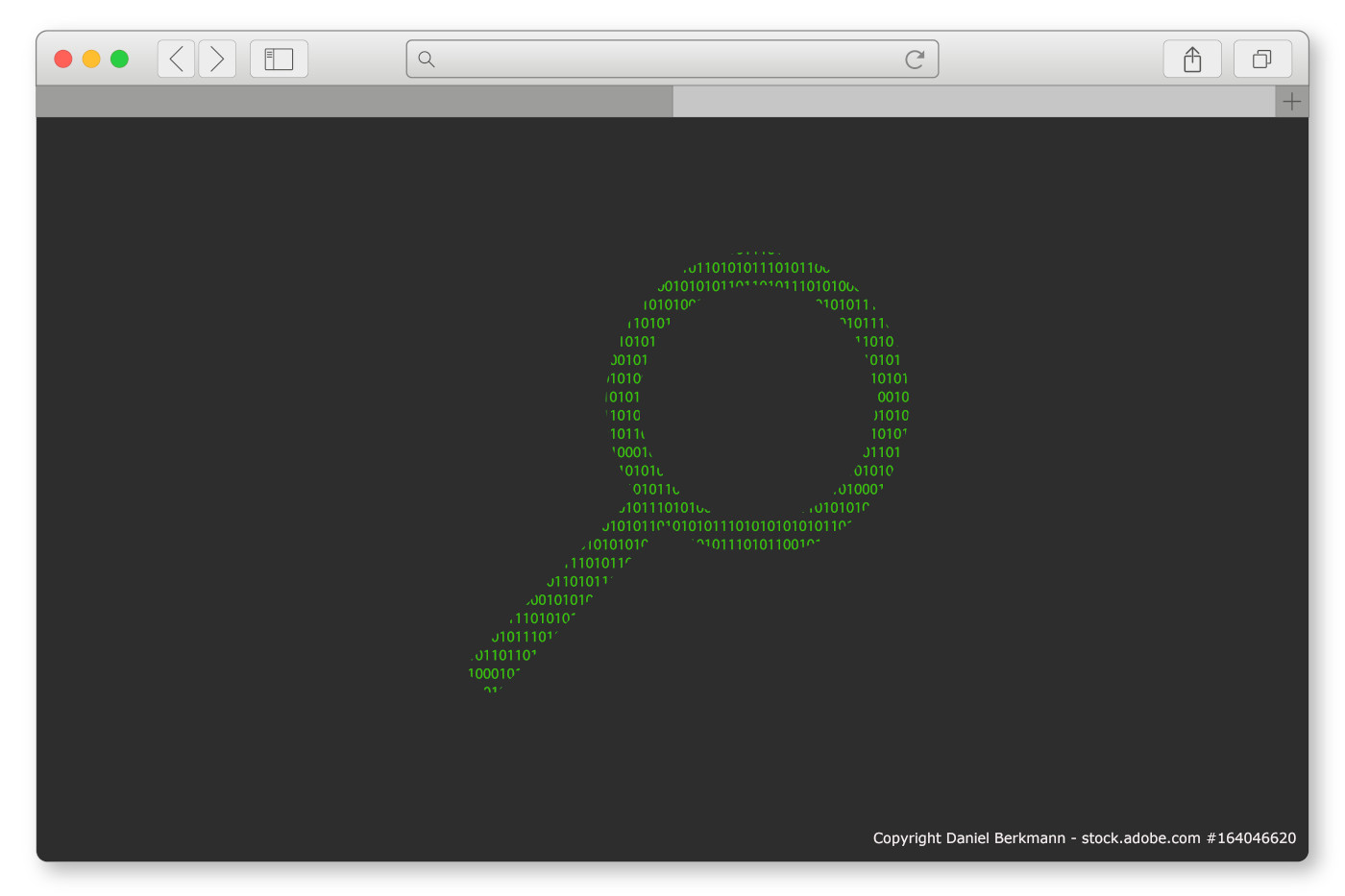Reload the current page
The image size is (1345, 896).
[915, 60]
